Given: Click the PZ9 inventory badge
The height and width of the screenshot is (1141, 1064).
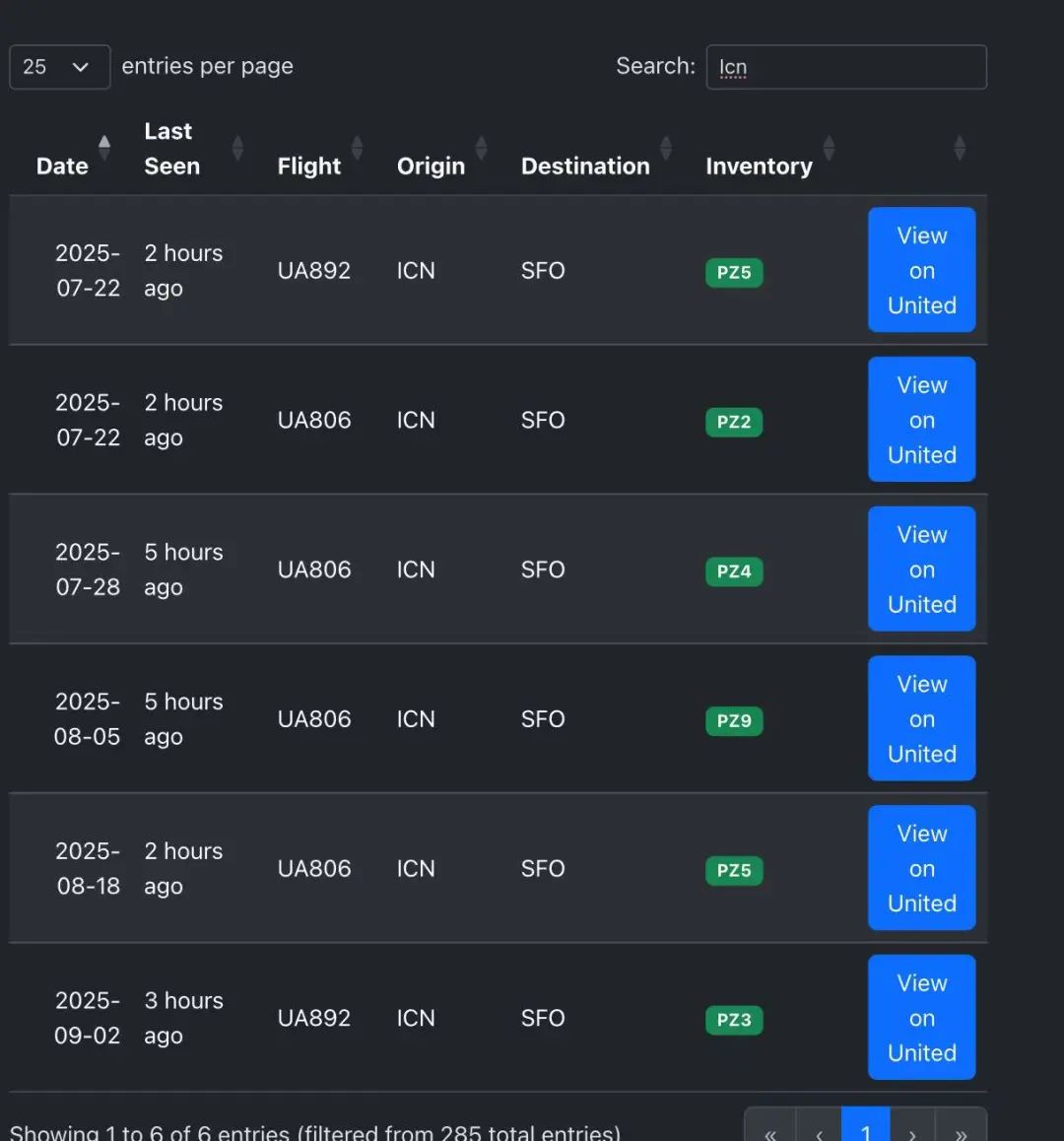Looking at the screenshot, I should [x=734, y=721].
